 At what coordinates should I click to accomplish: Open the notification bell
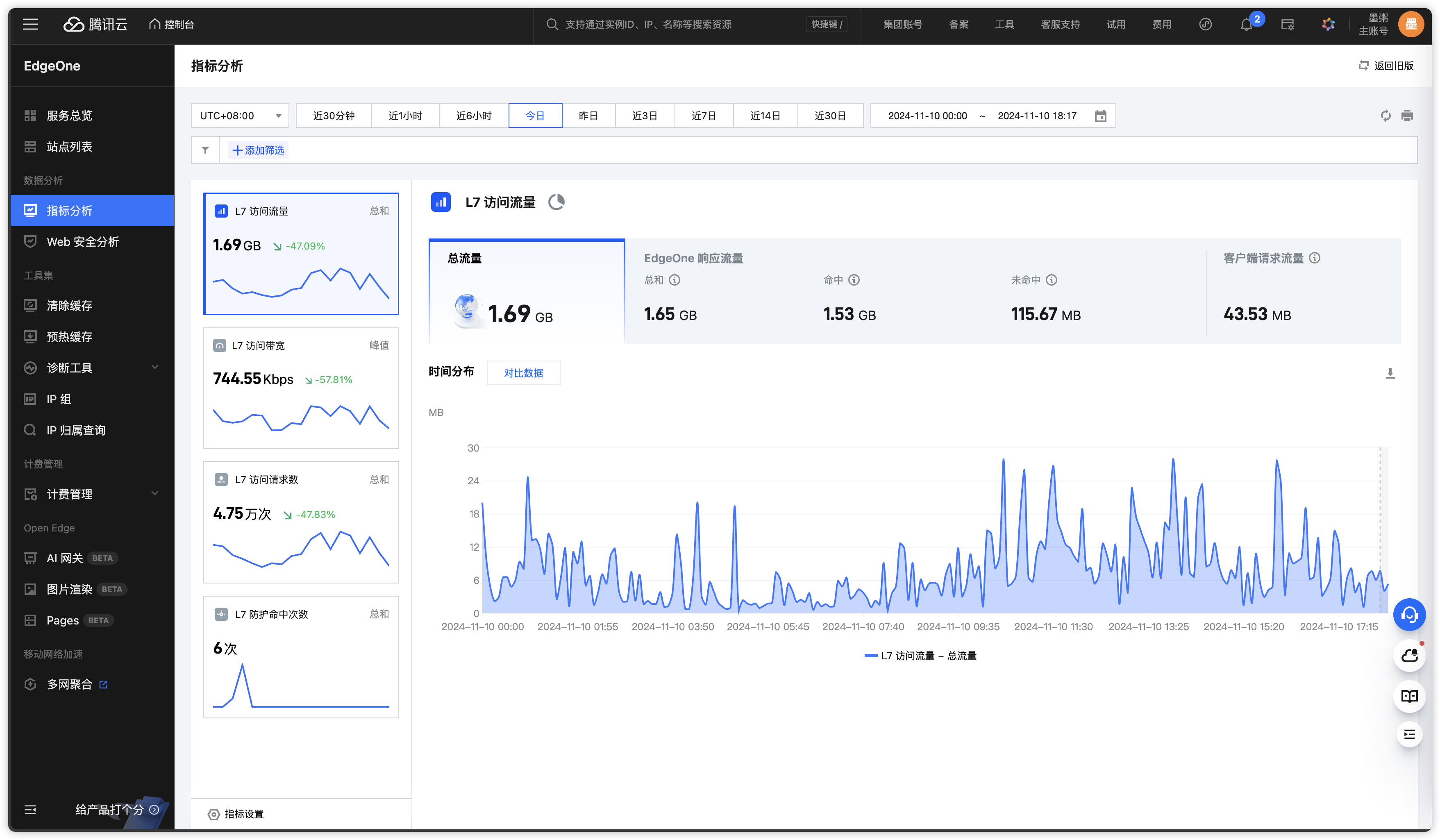coord(1246,24)
